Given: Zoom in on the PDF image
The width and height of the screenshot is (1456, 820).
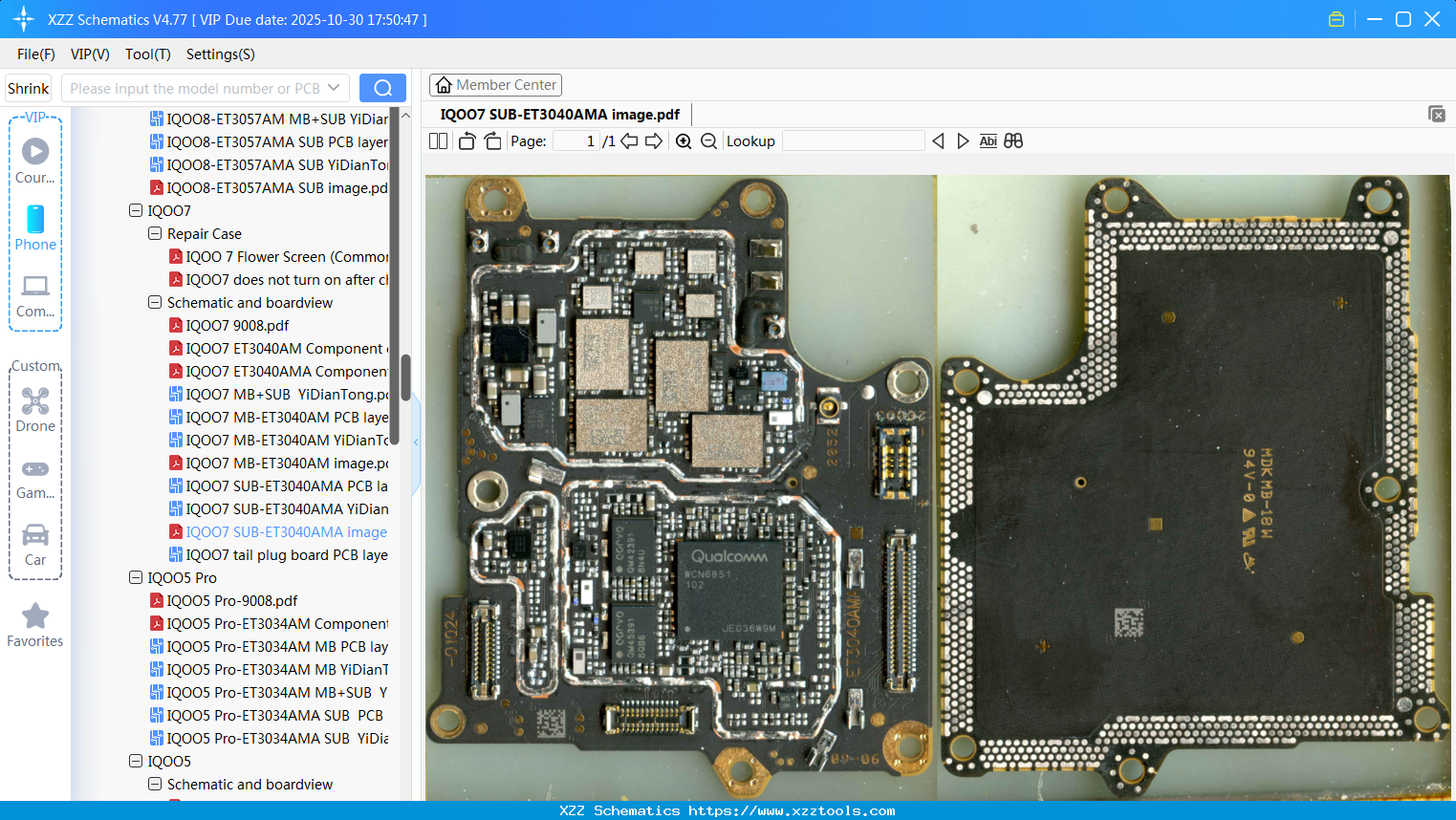Looking at the screenshot, I should tap(684, 141).
